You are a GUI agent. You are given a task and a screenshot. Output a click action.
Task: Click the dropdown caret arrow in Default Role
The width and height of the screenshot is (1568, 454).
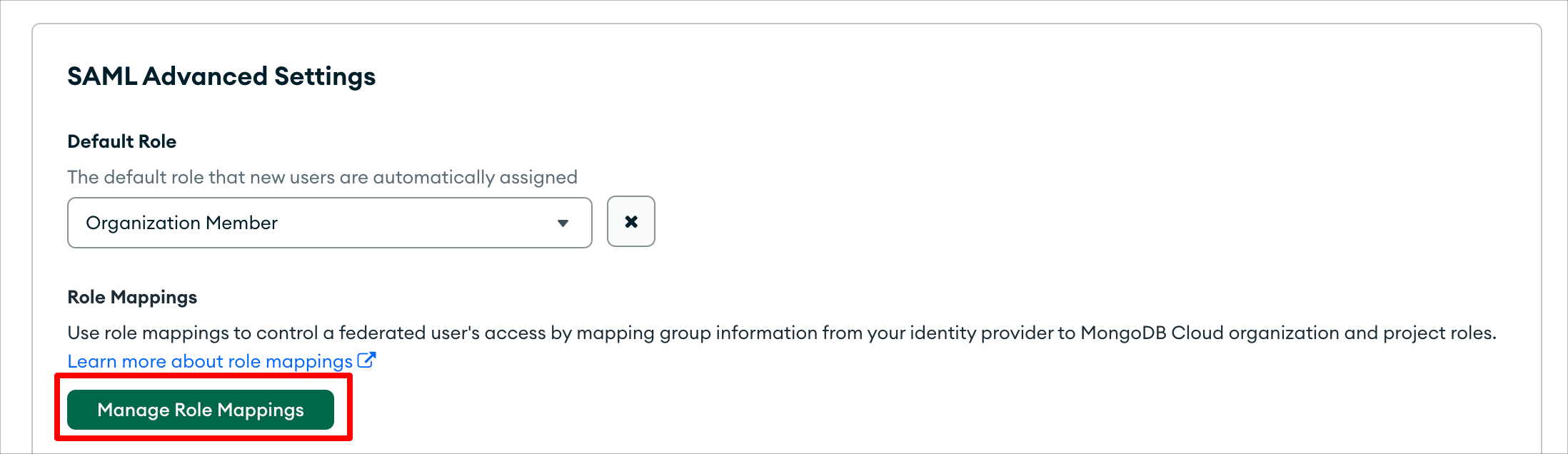563,223
